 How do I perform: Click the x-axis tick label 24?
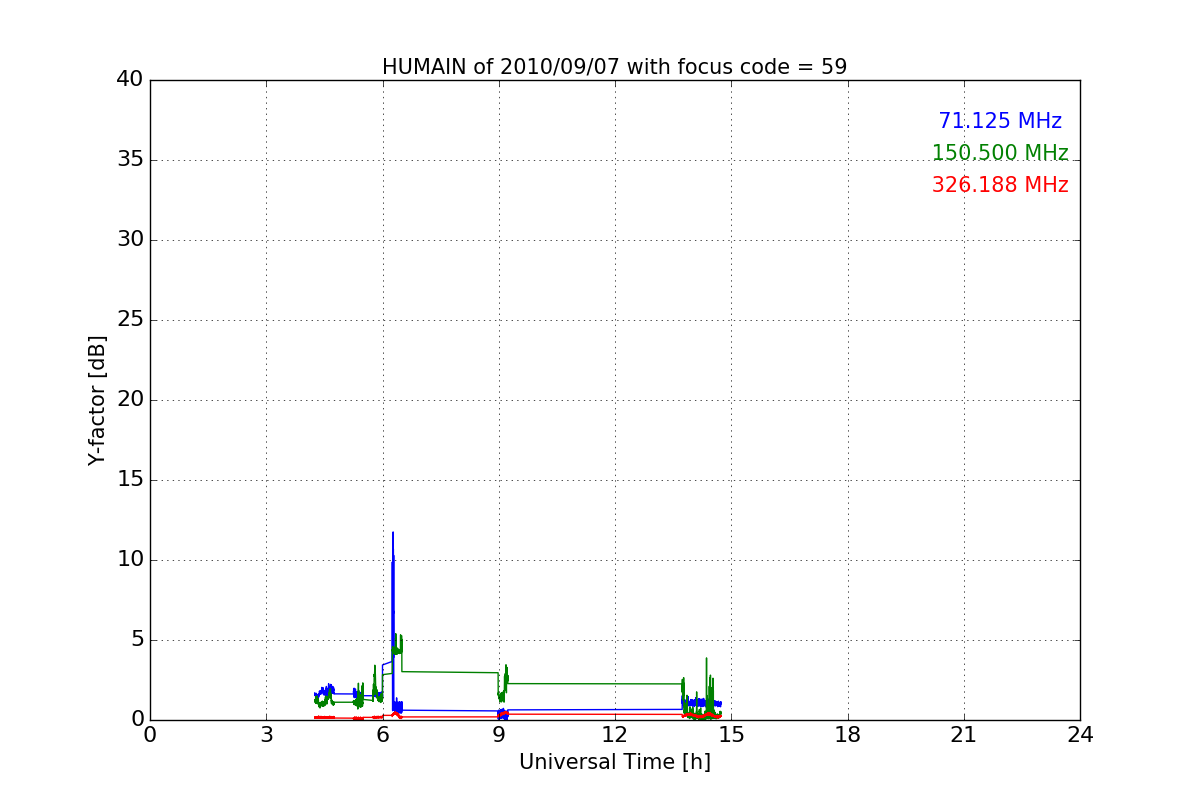click(x=1080, y=735)
